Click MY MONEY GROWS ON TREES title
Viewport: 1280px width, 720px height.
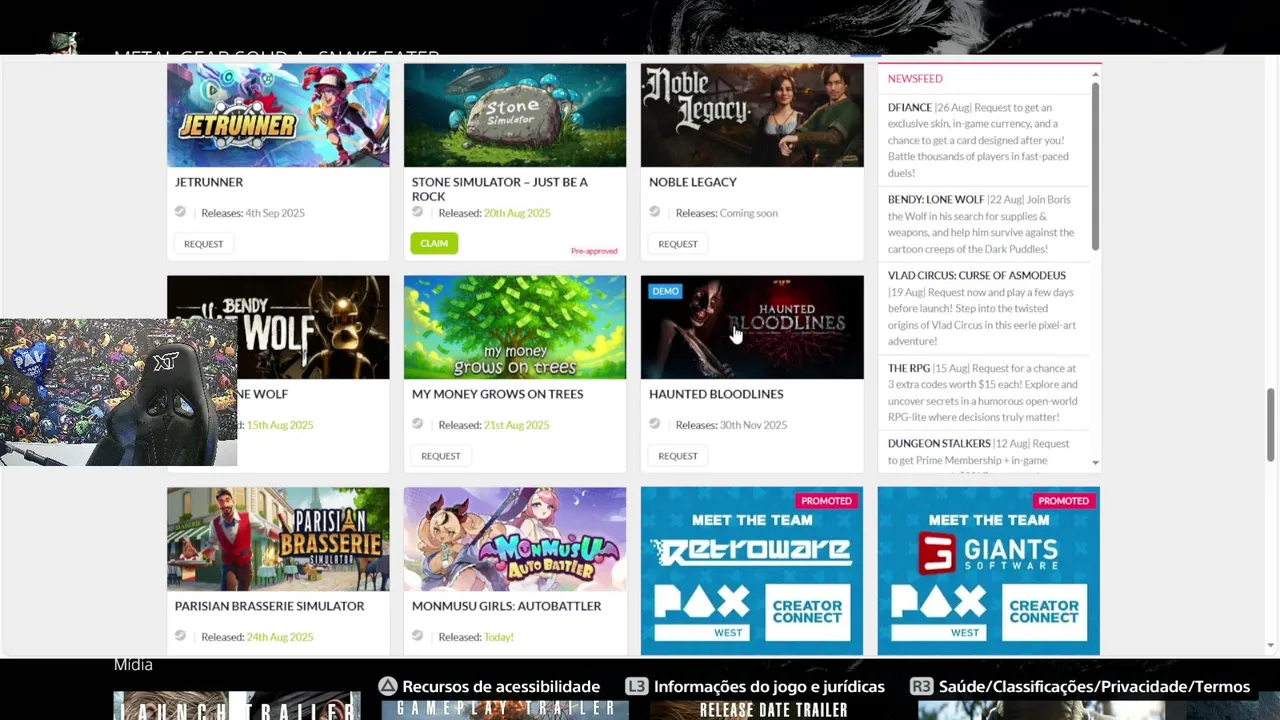click(497, 394)
